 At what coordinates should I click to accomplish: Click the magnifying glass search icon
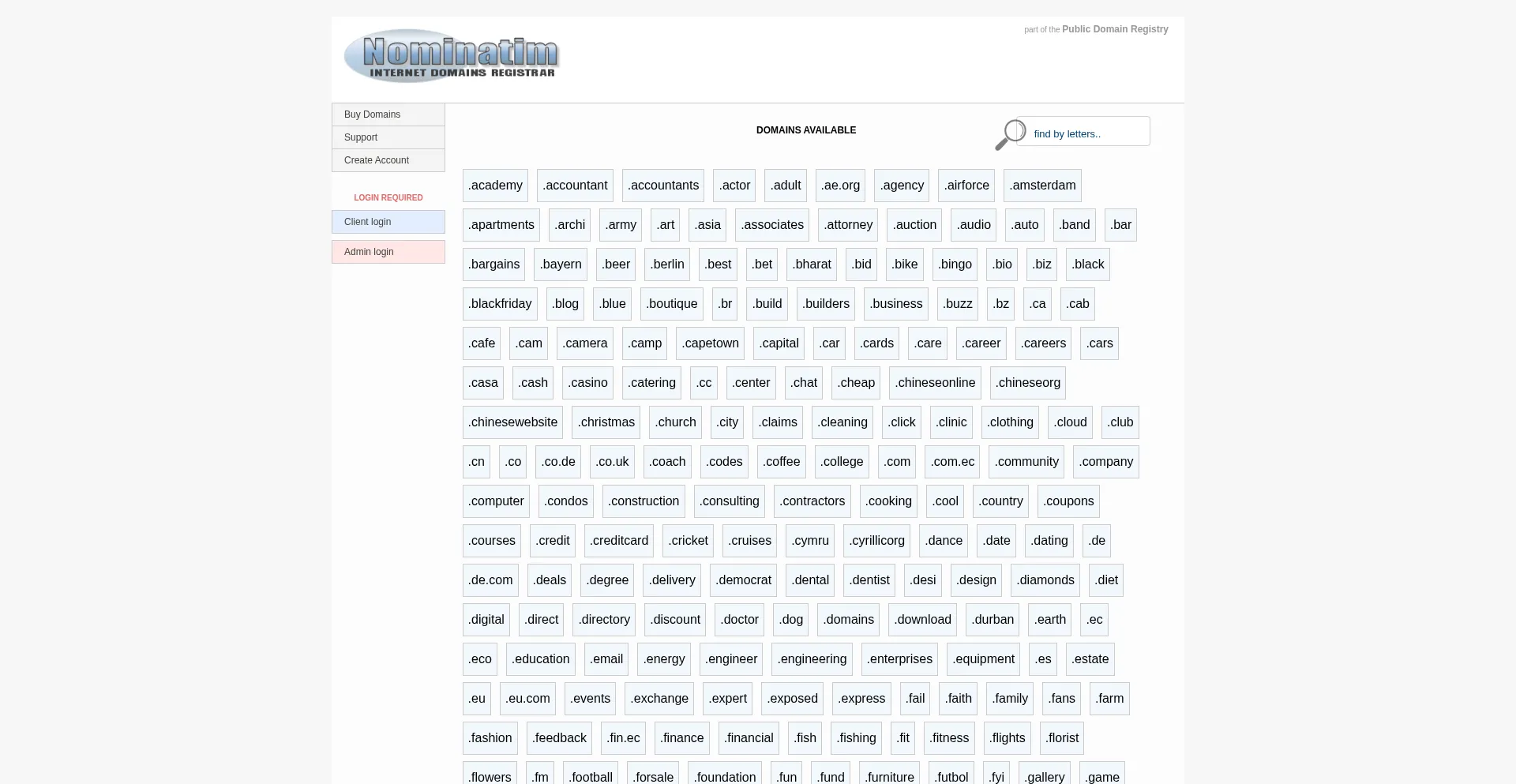1010,134
